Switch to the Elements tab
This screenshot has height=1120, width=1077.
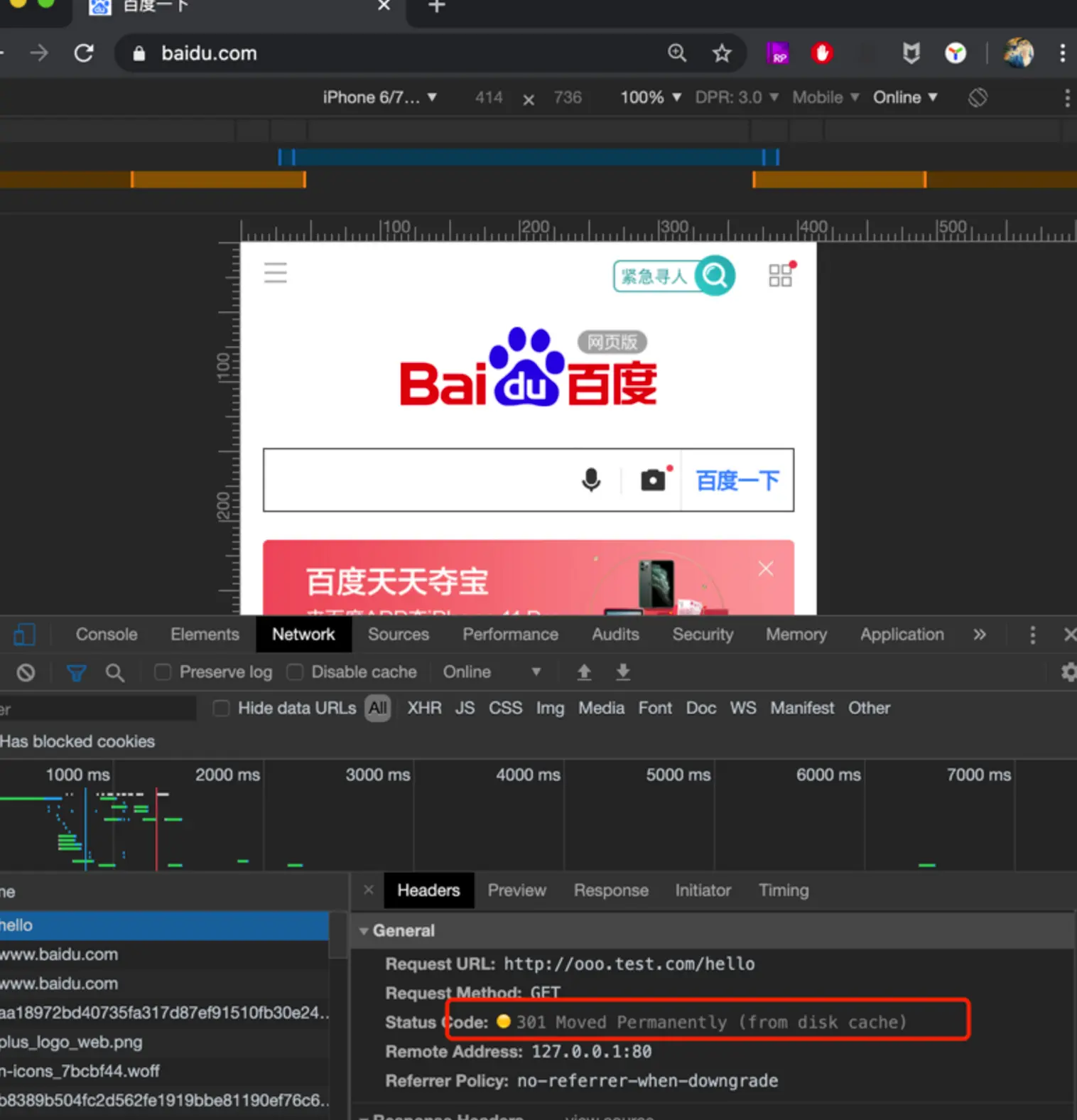(205, 635)
